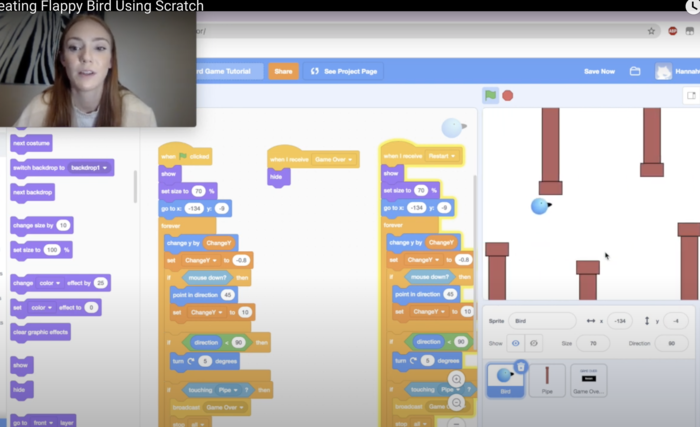The height and width of the screenshot is (427, 700).
Task: Click the stage size layout icon
Action: click(x=691, y=95)
